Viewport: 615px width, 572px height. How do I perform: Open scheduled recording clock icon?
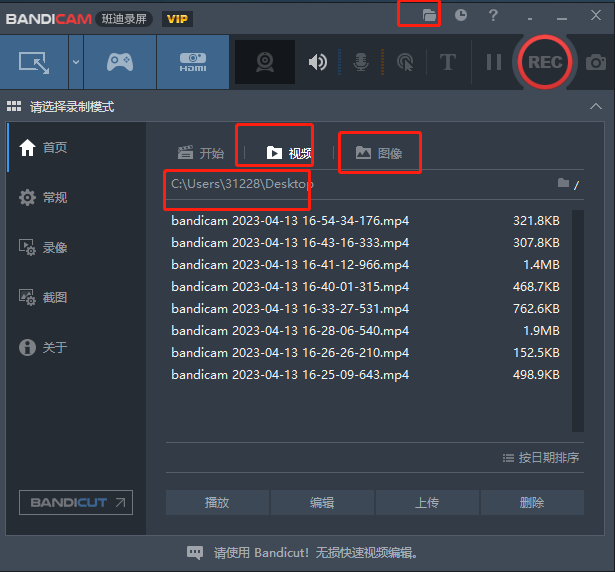tap(461, 15)
